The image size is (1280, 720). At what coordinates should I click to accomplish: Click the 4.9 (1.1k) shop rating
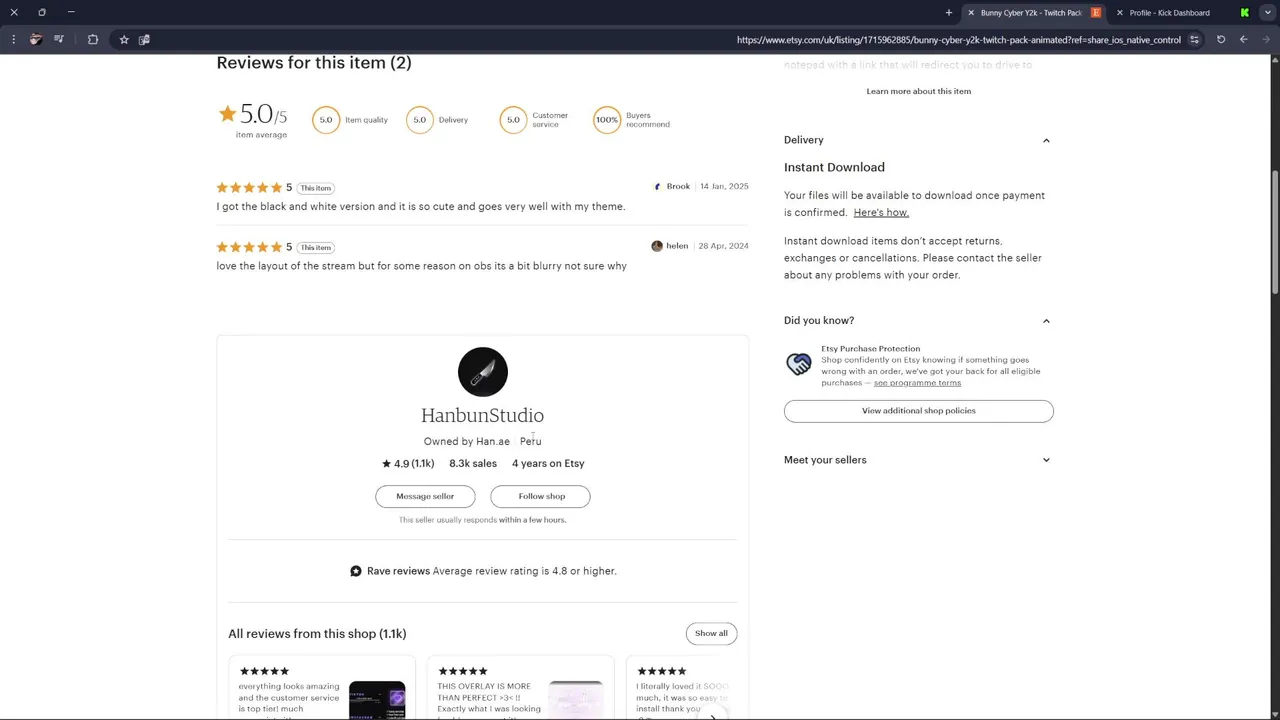click(408, 464)
